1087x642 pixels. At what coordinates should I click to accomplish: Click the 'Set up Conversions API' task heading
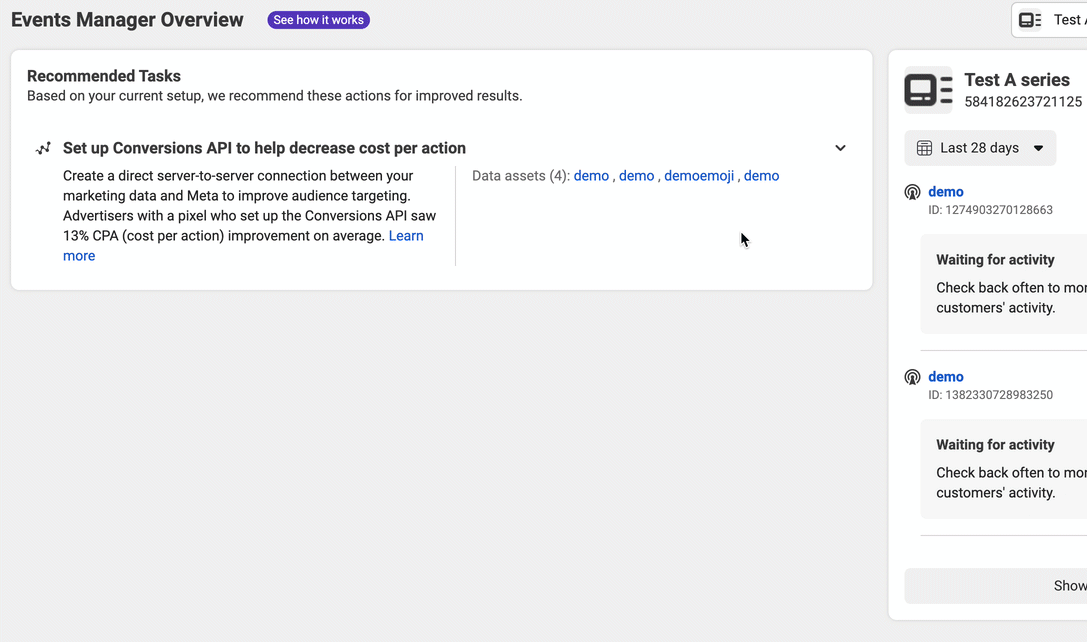(264, 148)
